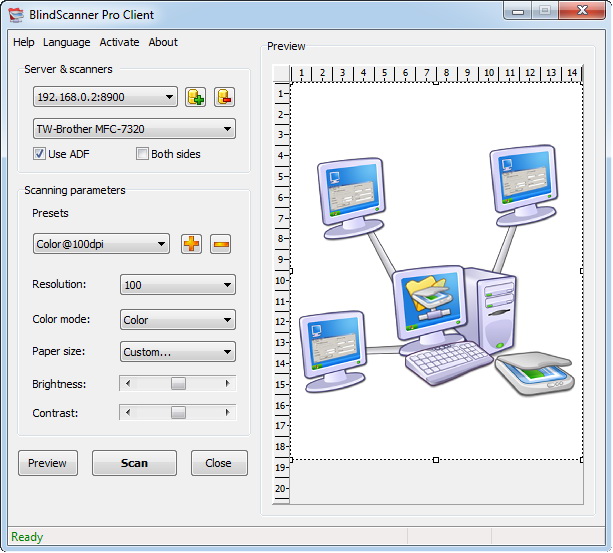Viewport: 613px width, 553px height.
Task: Click the add server icon
Action: [x=195, y=97]
